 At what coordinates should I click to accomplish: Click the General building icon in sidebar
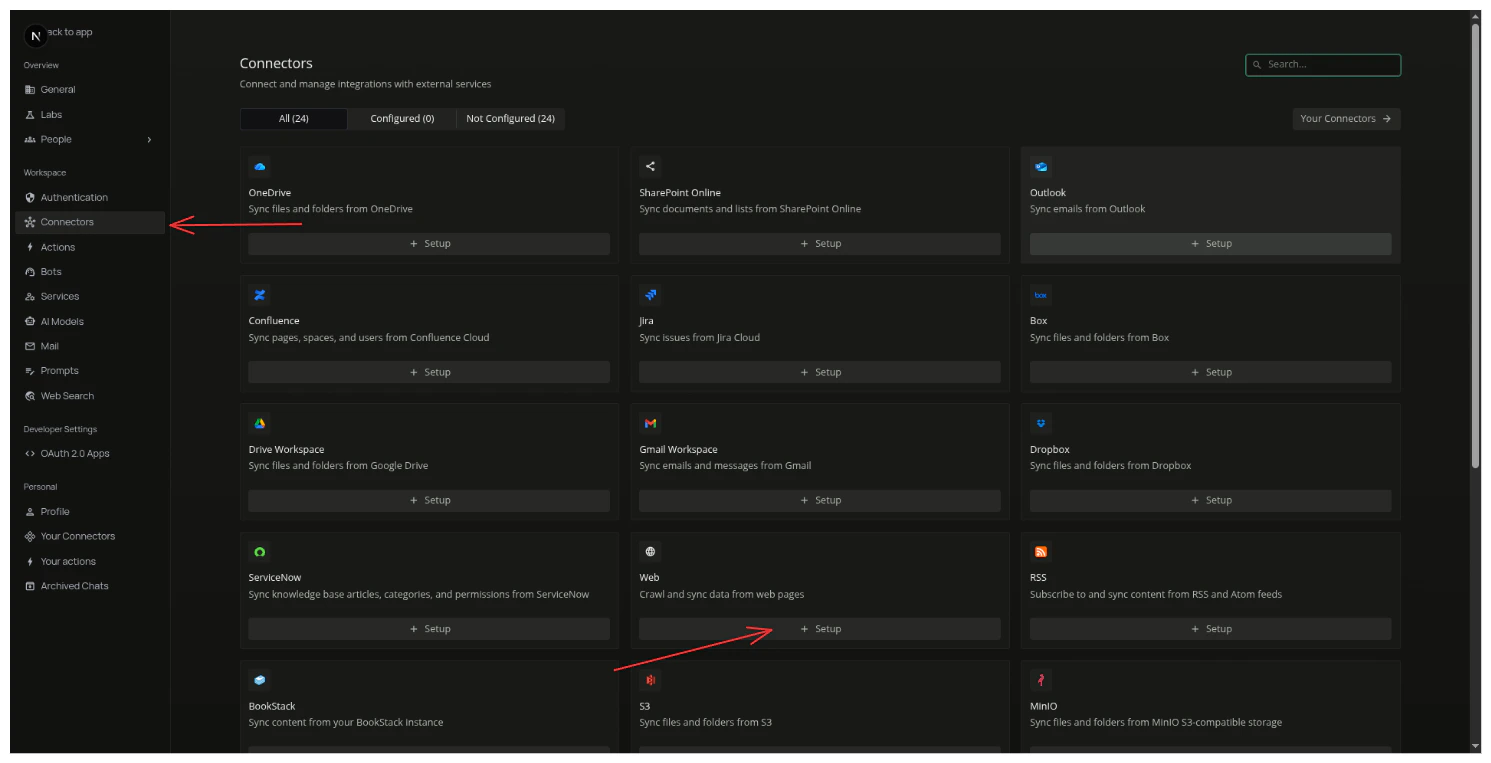click(x=30, y=90)
